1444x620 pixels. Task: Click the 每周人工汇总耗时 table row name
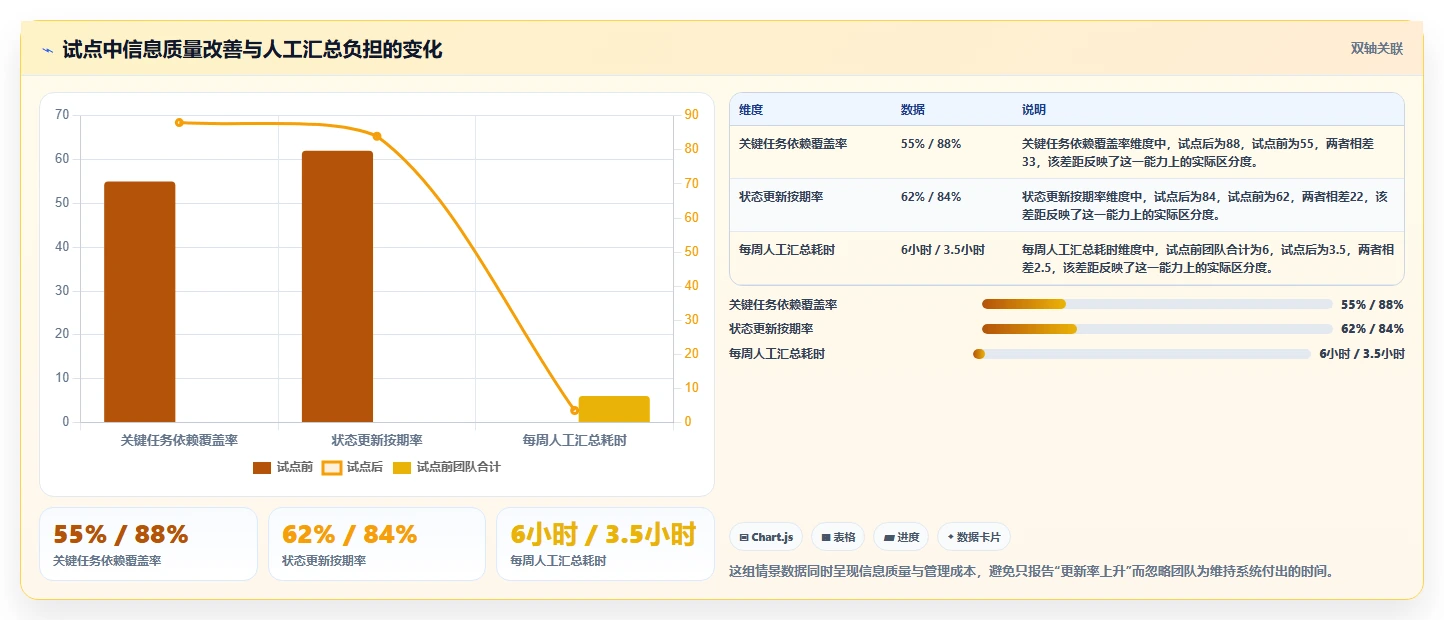pyautogui.click(x=787, y=250)
